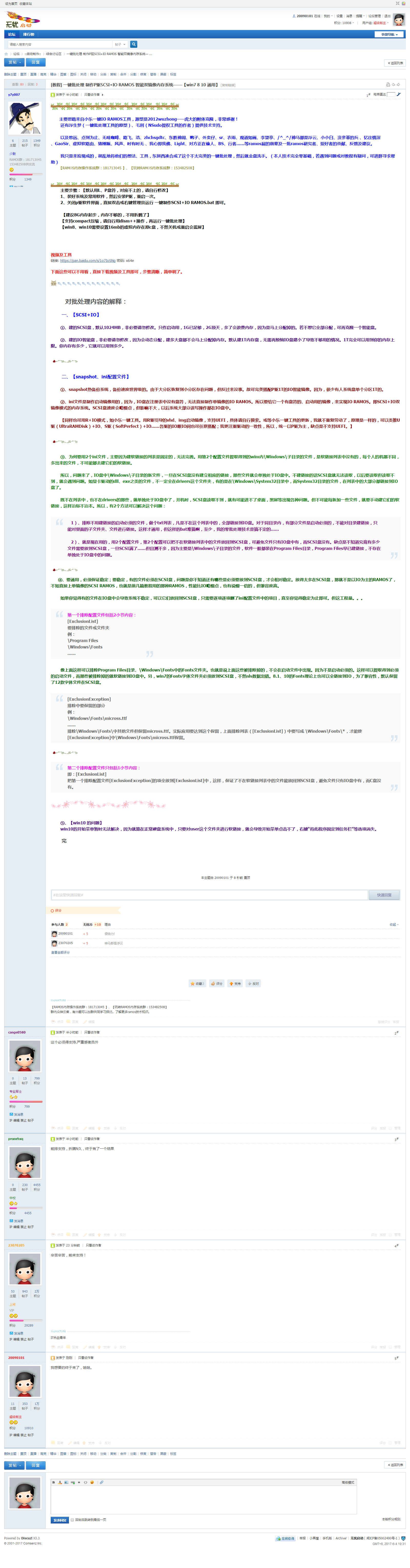Click the top 返回列表 button
This screenshot has width=410, height=1568.
click(x=395, y=63)
